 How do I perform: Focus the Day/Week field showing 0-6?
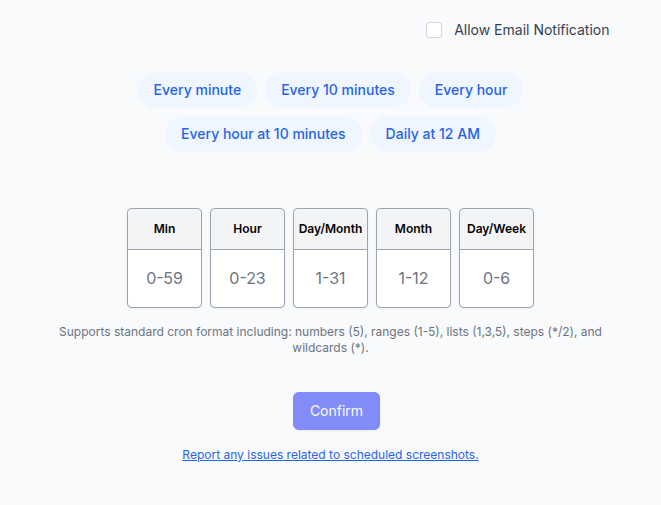pos(497,278)
